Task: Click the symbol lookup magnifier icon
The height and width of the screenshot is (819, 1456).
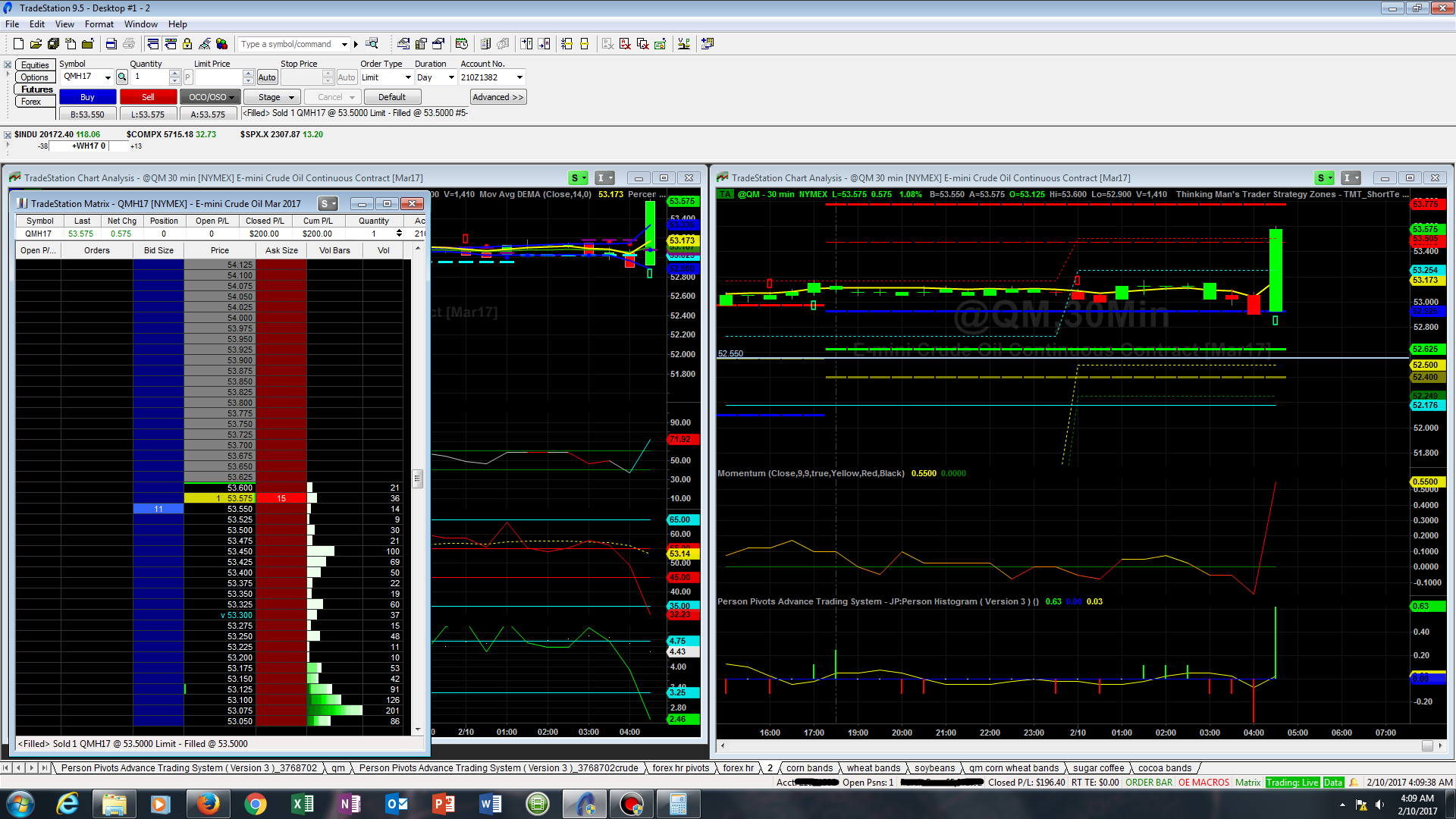Action: pos(122,77)
